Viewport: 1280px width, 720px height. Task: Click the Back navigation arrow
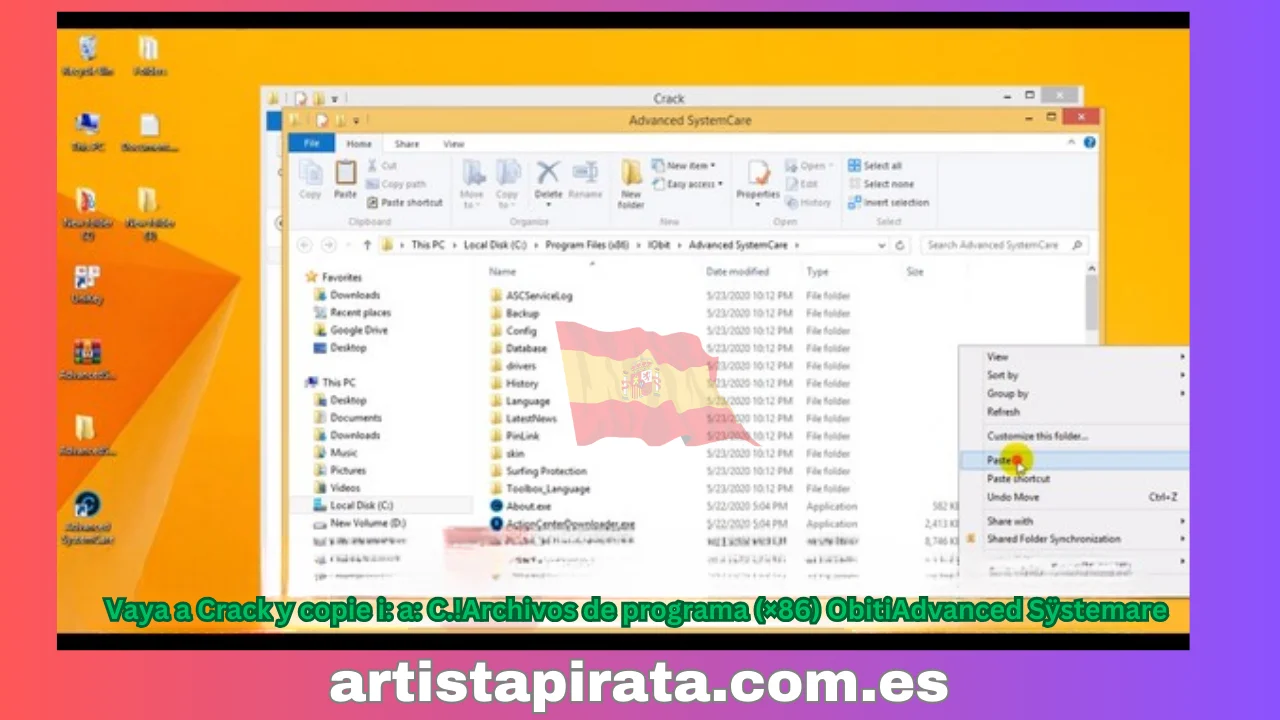305,245
